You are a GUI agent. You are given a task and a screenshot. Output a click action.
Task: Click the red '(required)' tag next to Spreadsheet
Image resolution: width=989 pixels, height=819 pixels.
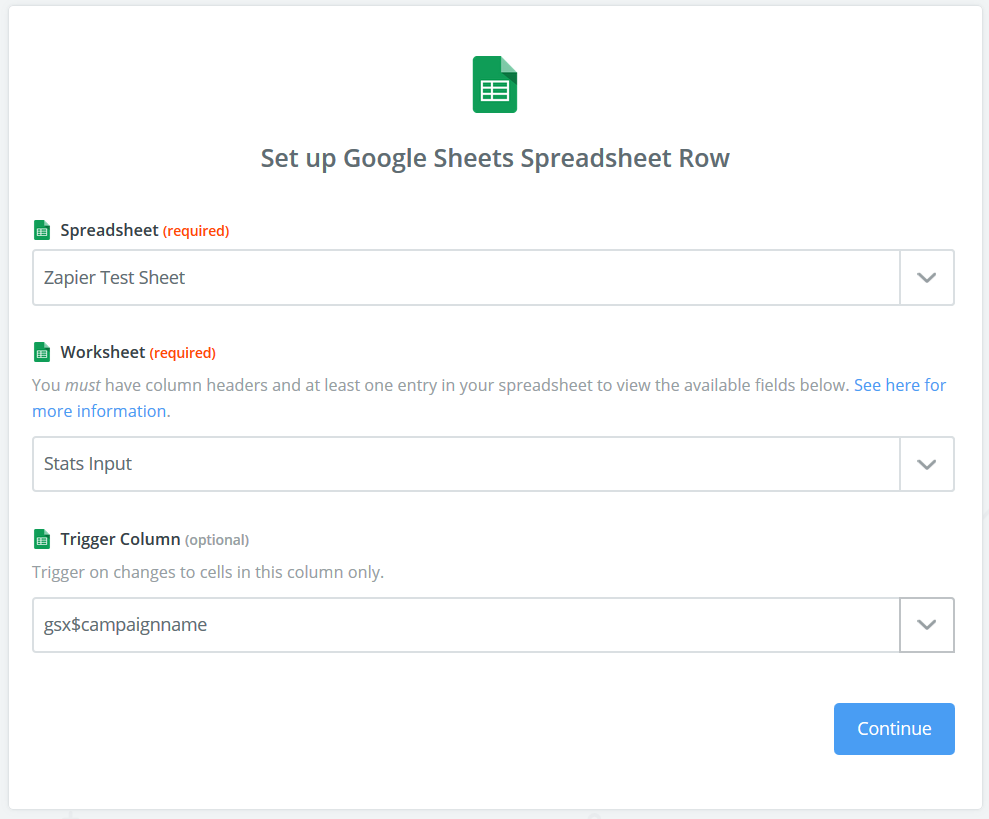(196, 231)
